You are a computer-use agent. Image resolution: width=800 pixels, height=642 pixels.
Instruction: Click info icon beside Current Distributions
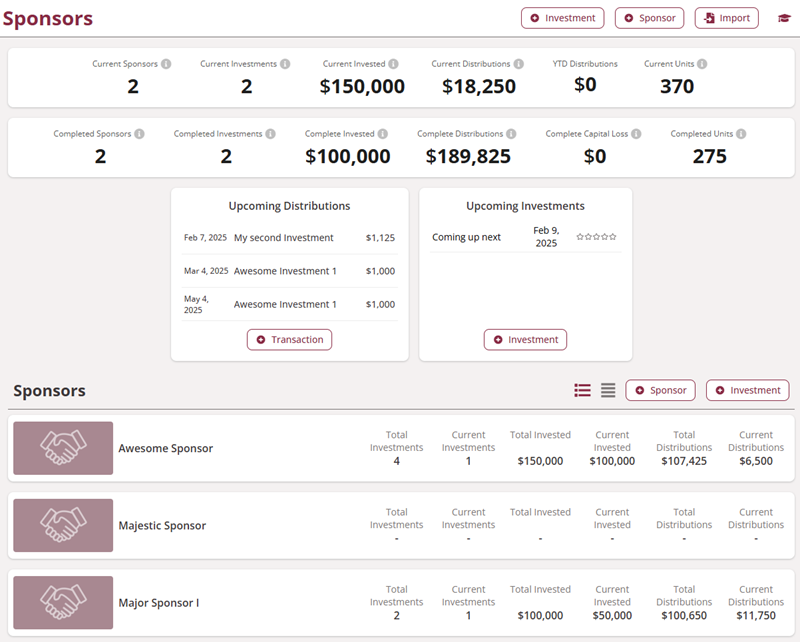coord(518,64)
